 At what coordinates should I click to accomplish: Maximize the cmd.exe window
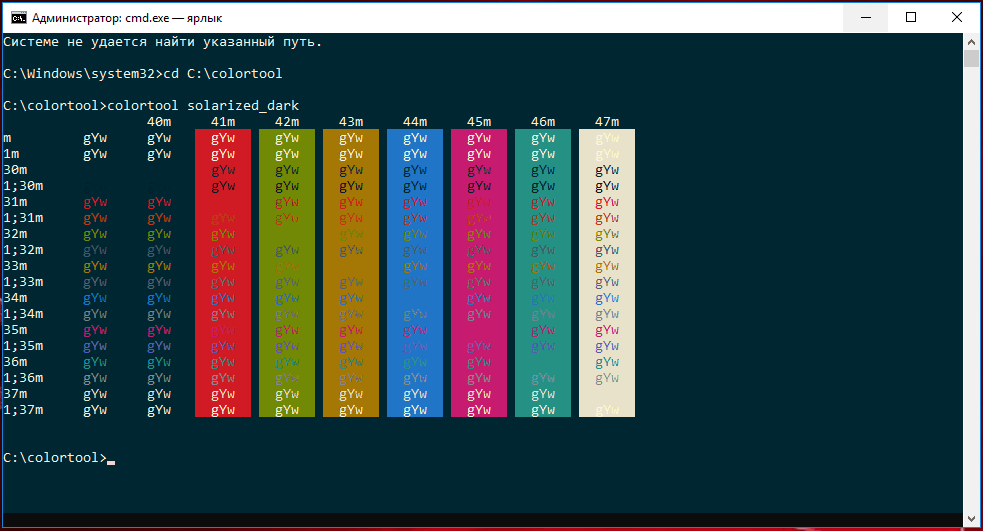[x=911, y=18]
